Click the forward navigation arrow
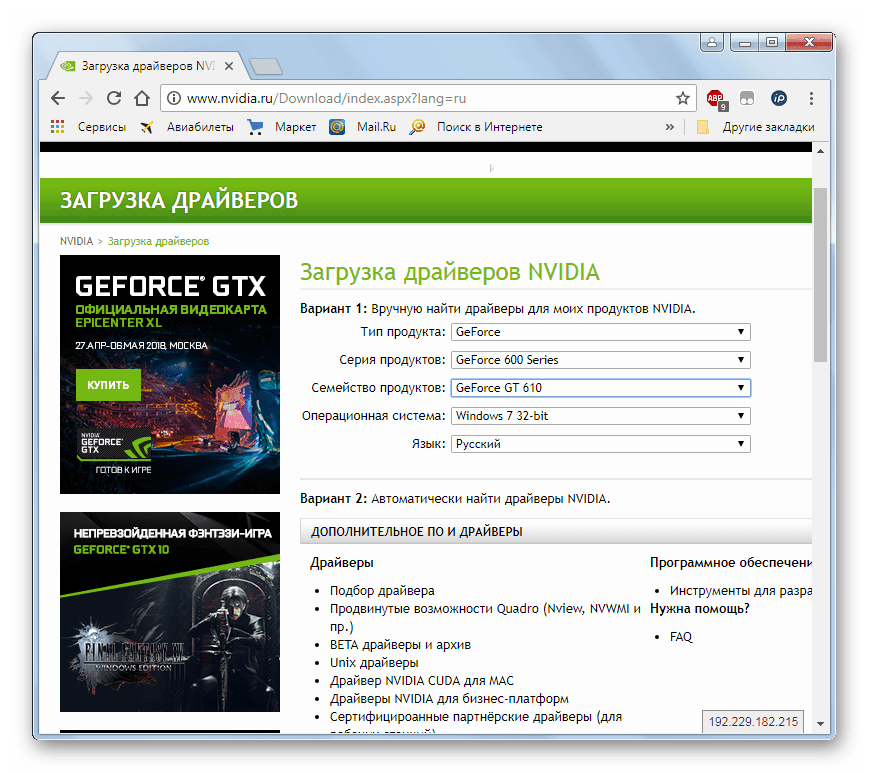 point(86,99)
